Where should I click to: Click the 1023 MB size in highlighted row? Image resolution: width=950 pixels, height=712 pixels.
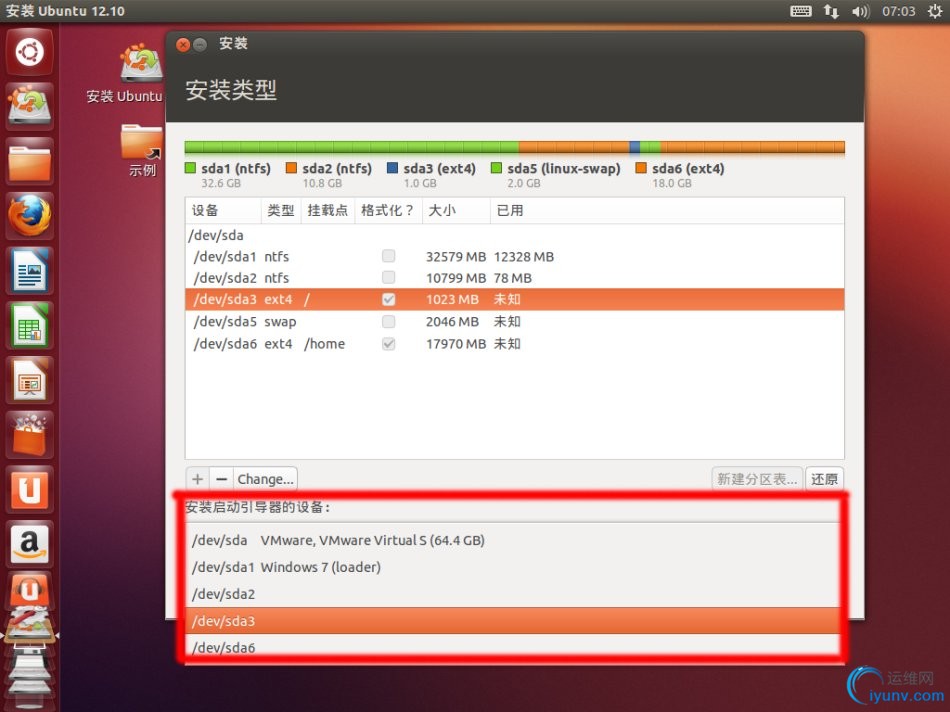point(452,299)
